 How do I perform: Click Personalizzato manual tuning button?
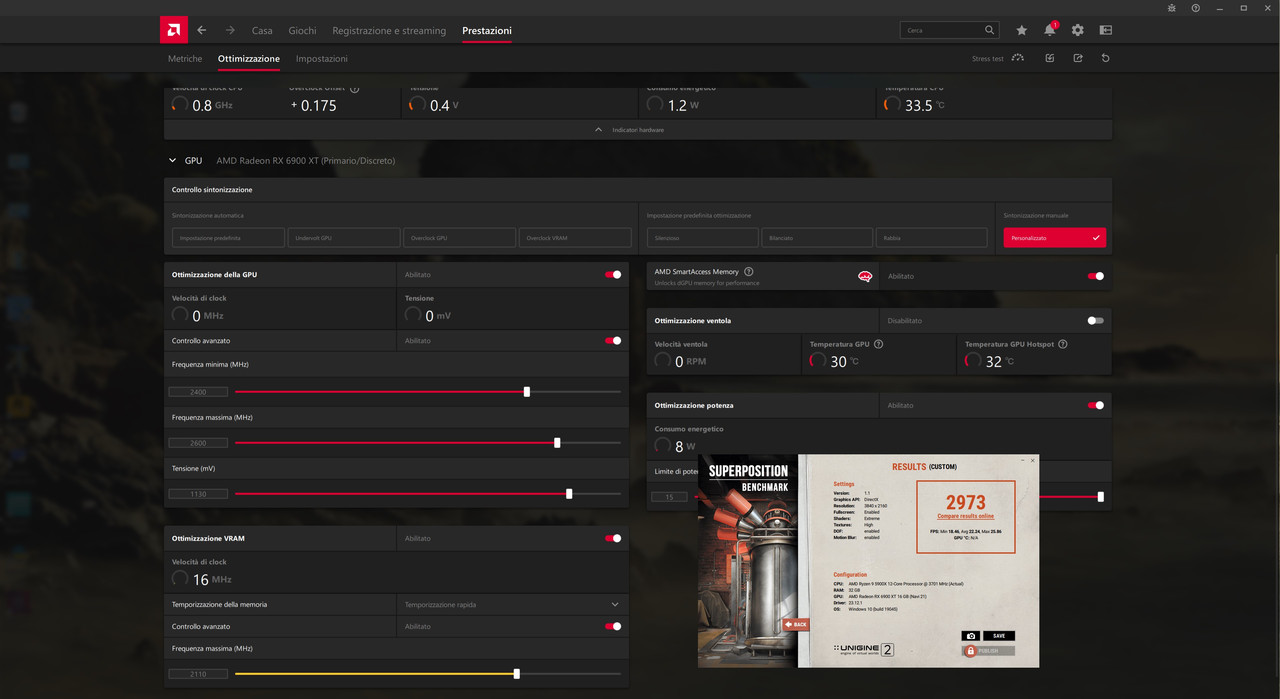pyautogui.click(x=1055, y=238)
